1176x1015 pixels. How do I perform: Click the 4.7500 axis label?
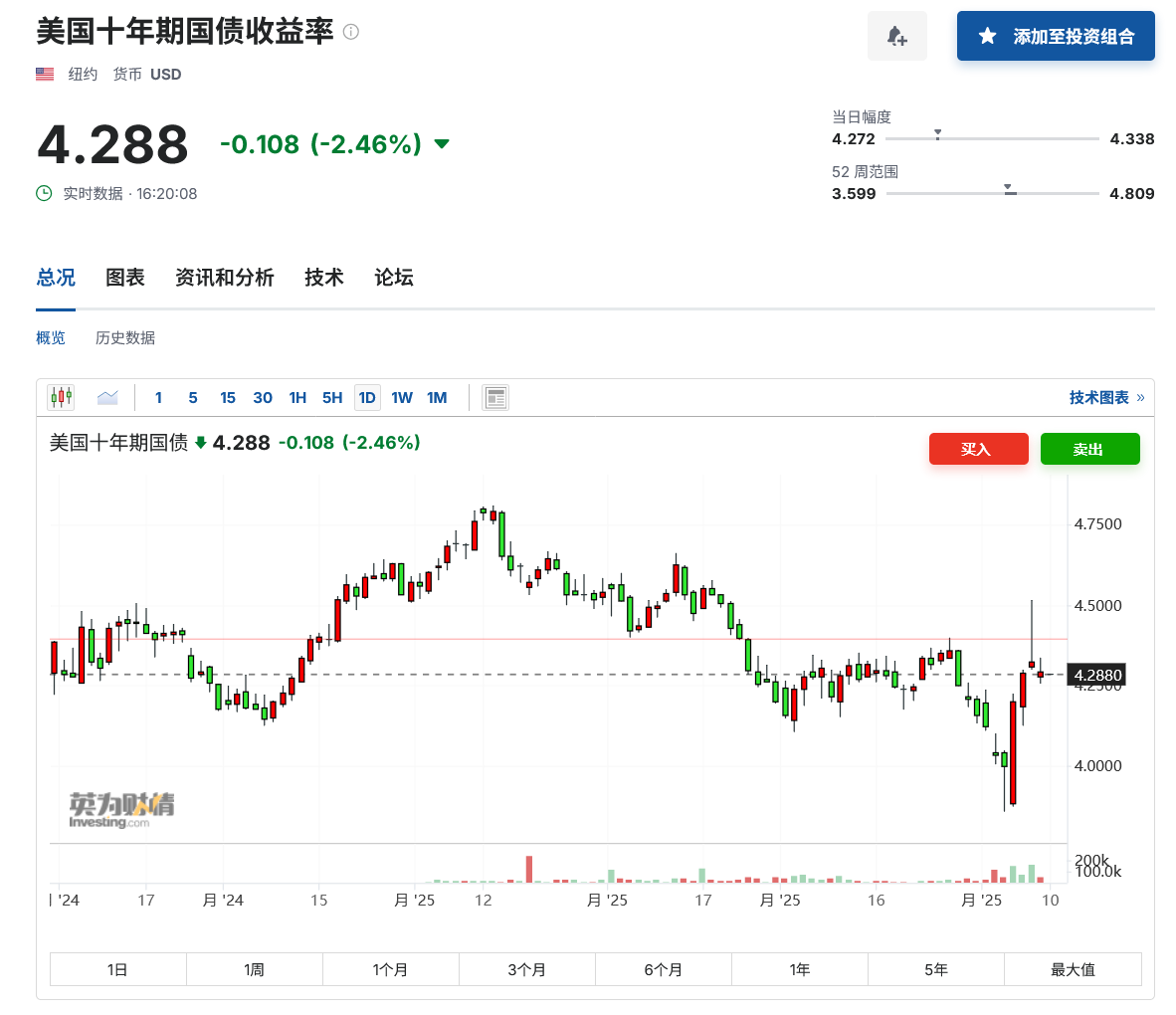[1097, 523]
